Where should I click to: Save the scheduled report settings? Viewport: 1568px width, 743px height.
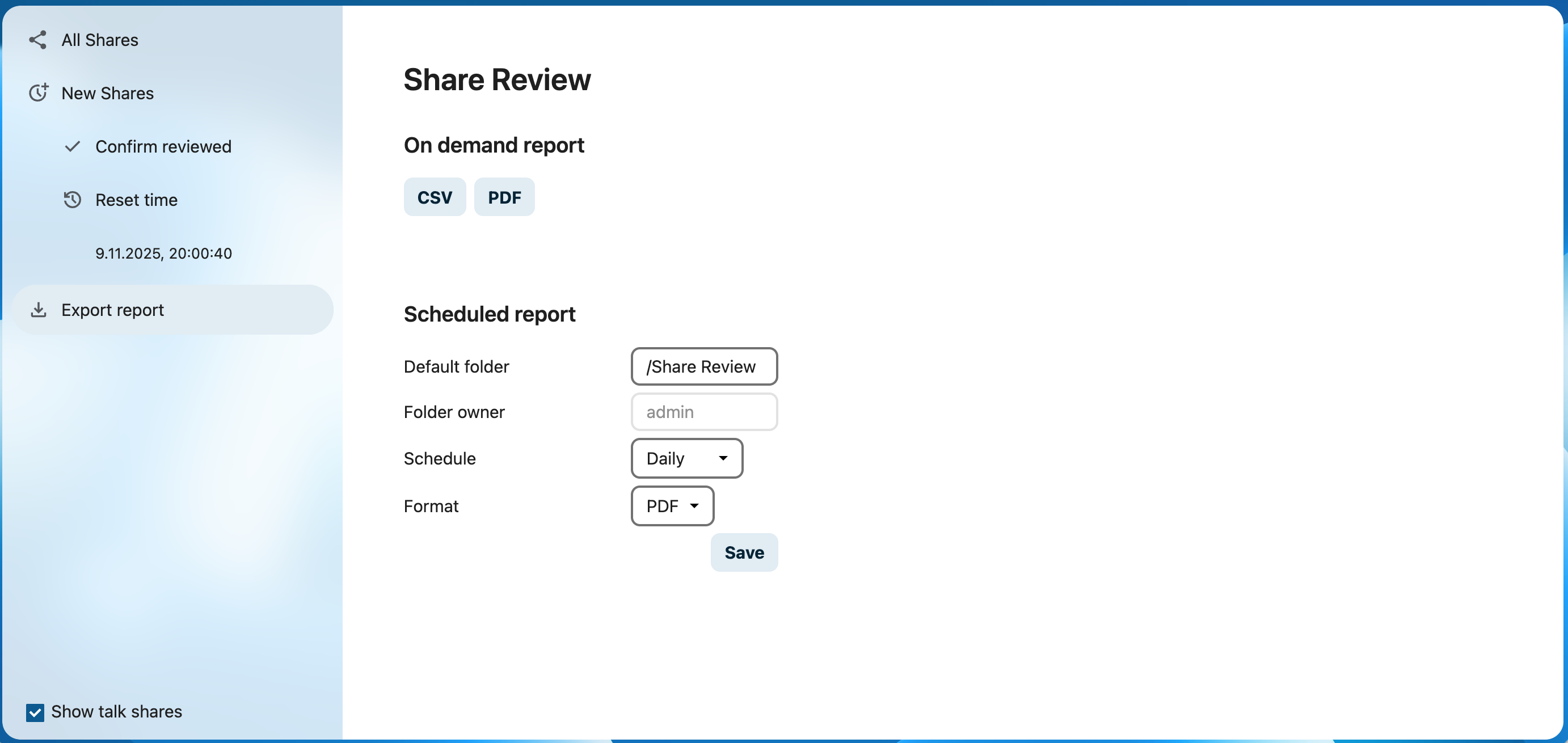click(744, 552)
